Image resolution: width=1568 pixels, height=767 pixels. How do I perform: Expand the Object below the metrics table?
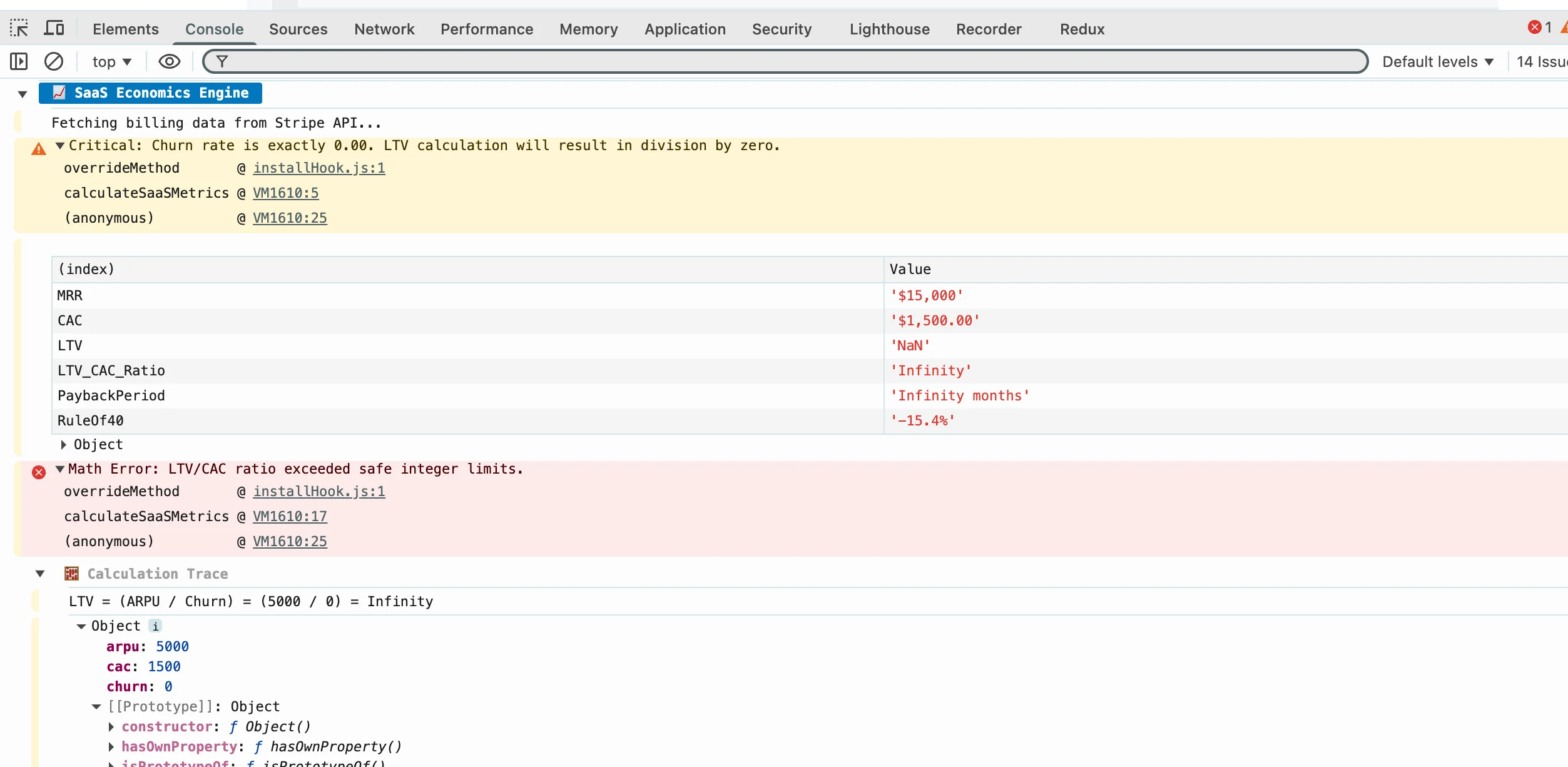click(63, 445)
